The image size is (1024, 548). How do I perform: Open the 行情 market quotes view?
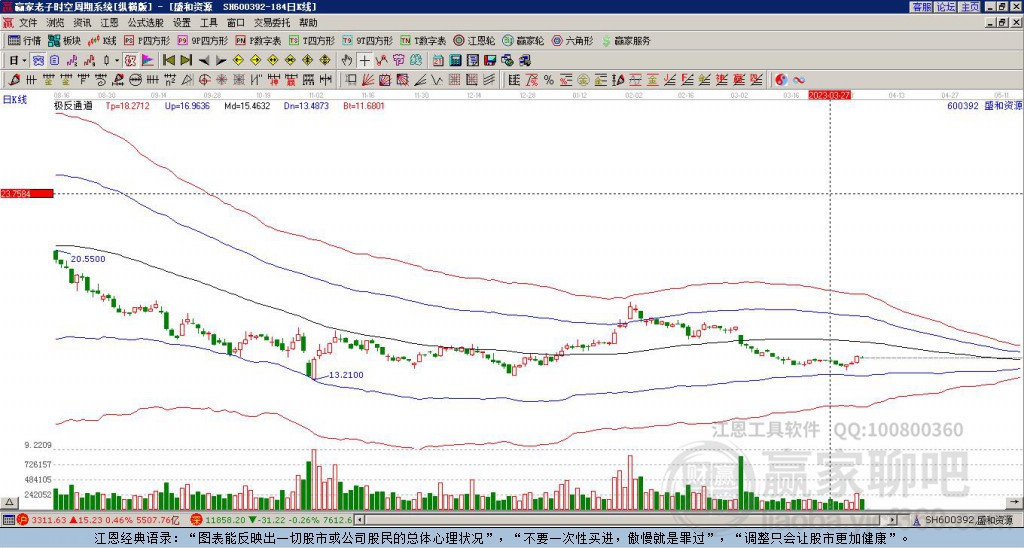(x=25, y=41)
